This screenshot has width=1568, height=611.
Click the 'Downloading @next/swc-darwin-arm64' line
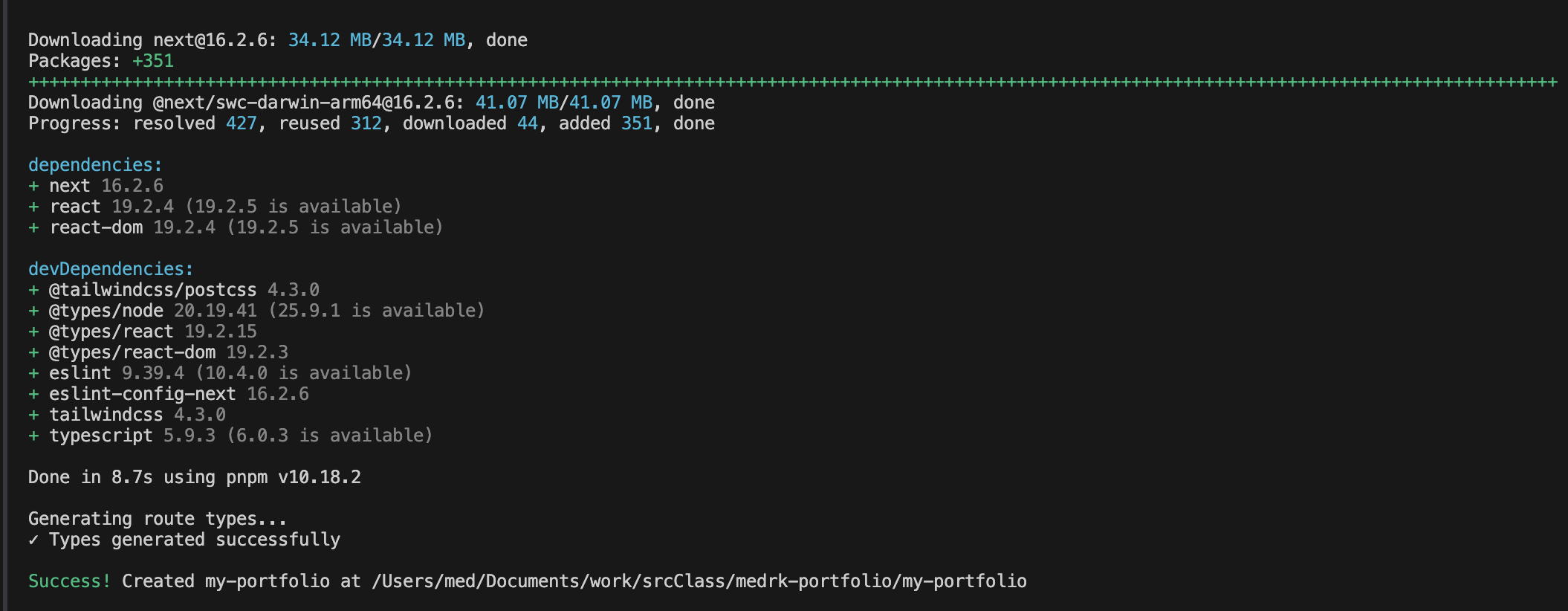[372, 102]
